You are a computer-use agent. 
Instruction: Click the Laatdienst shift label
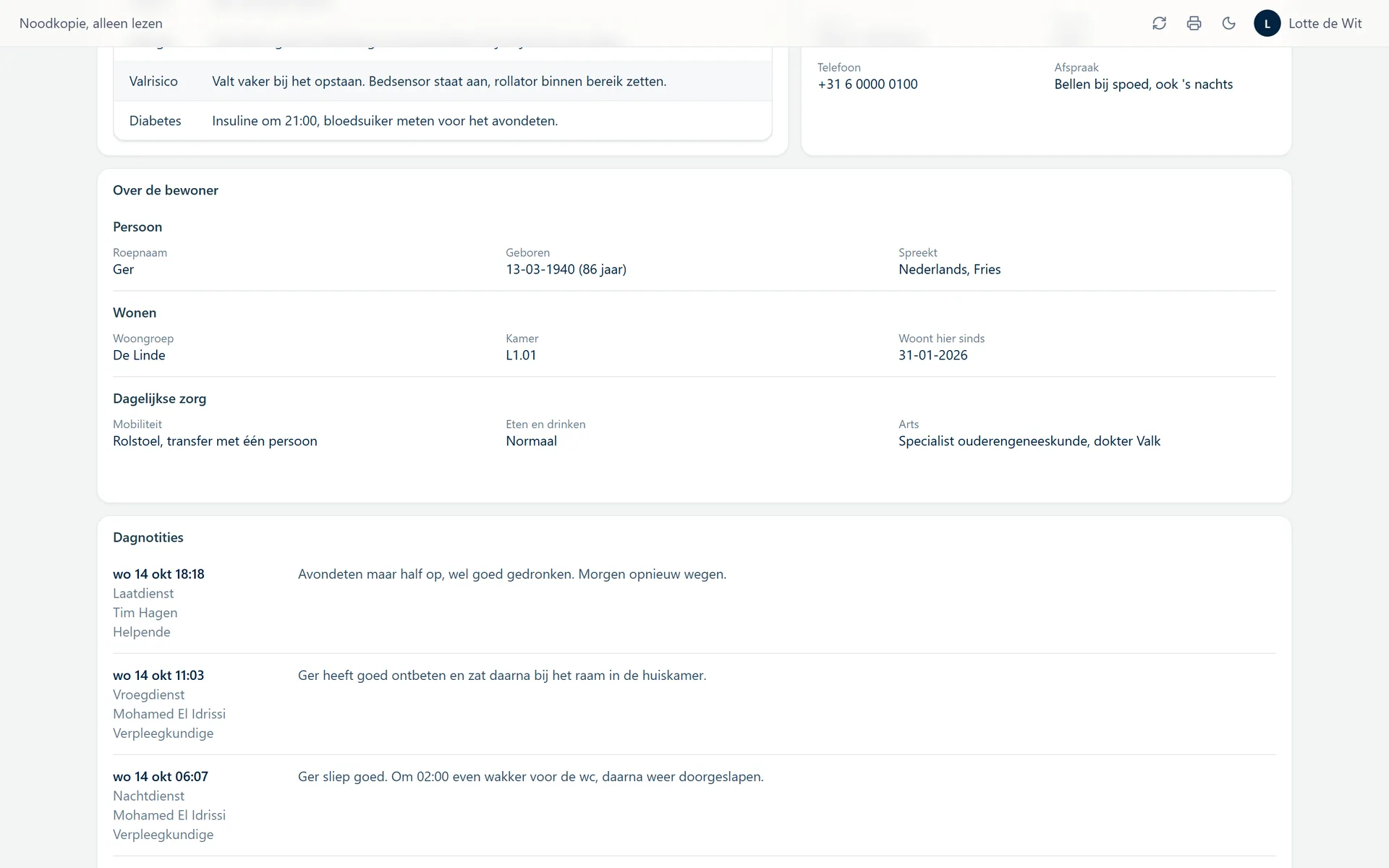click(143, 593)
